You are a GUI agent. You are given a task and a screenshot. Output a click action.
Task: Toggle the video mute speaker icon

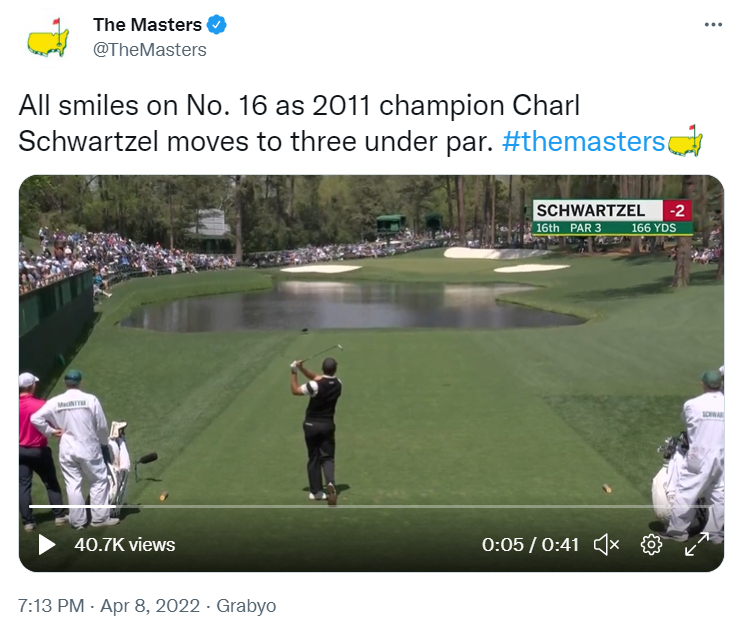point(606,545)
